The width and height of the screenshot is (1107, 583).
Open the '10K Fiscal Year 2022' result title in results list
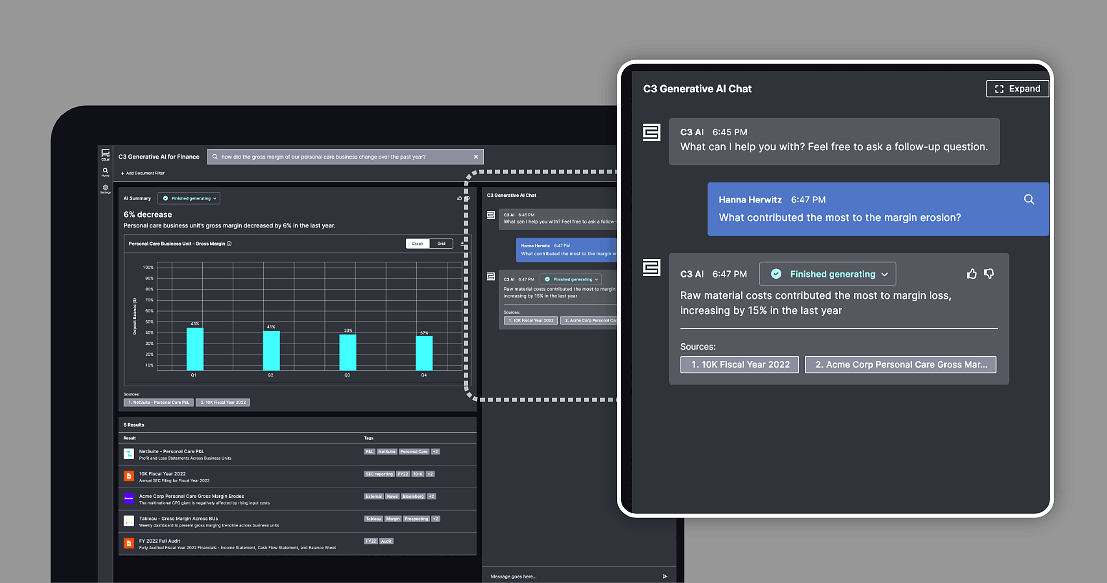[x=162, y=474]
